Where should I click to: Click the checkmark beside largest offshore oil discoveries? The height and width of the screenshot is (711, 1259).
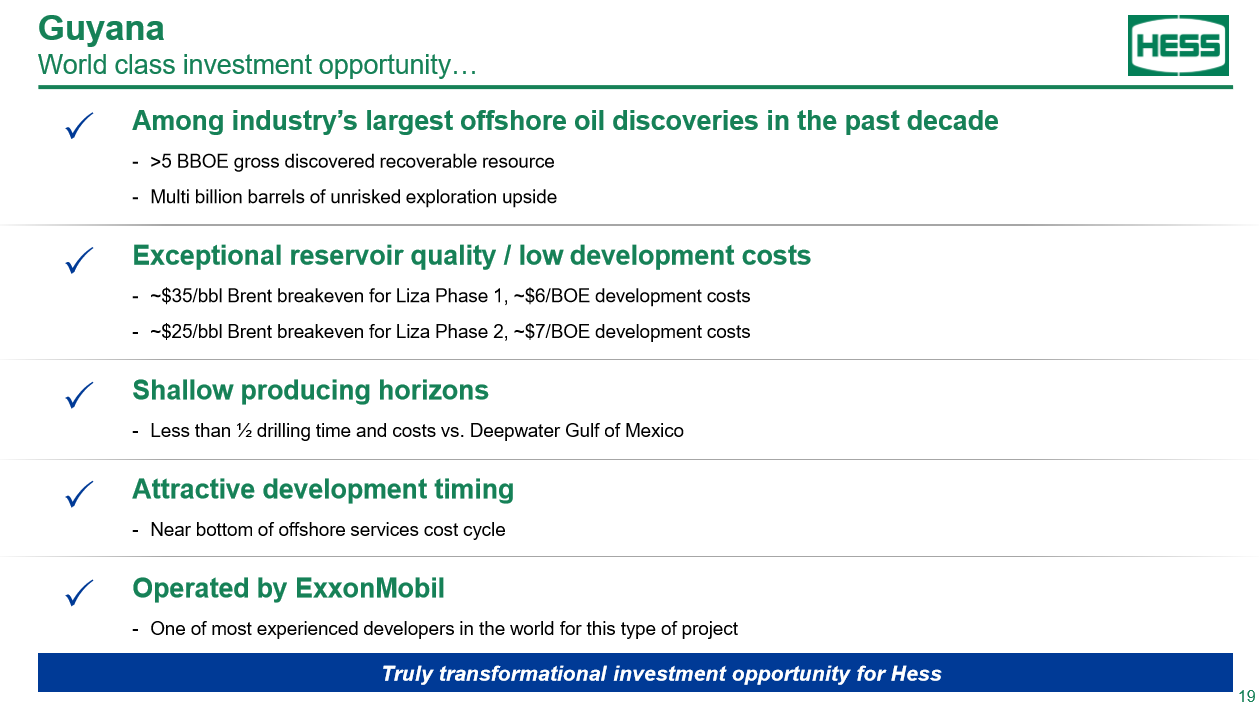point(79,127)
